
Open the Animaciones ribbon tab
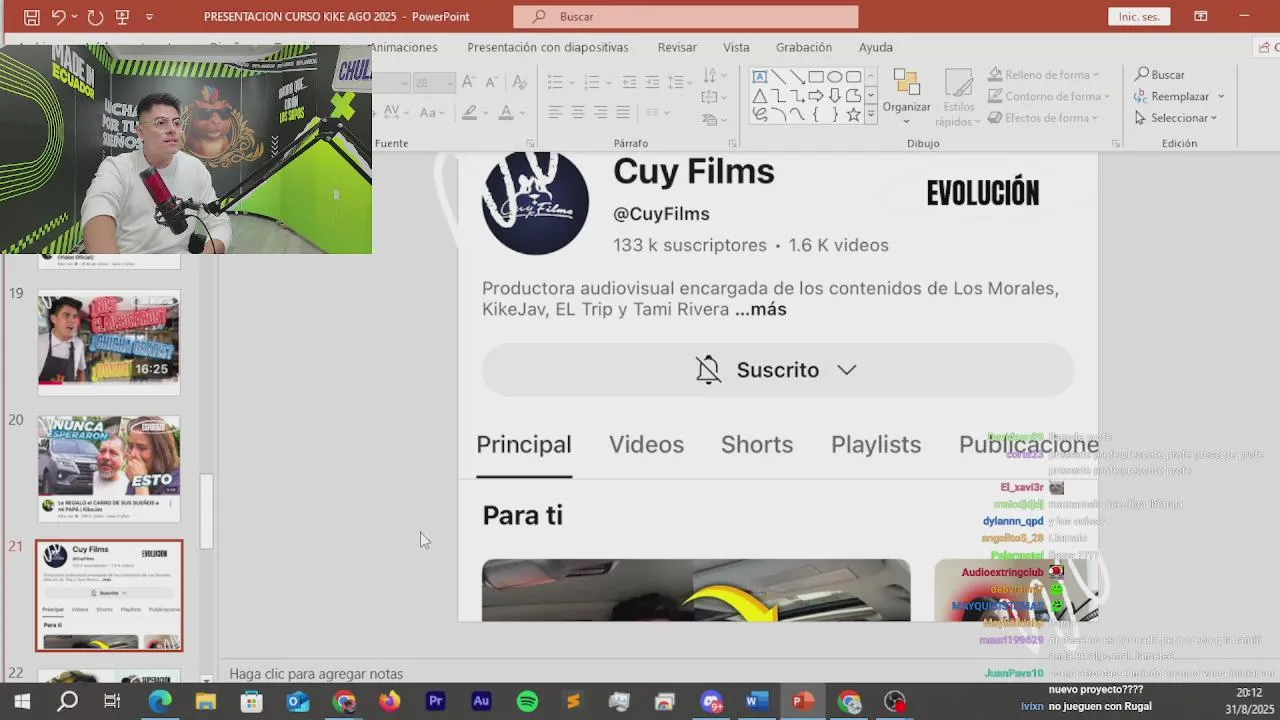click(402, 47)
